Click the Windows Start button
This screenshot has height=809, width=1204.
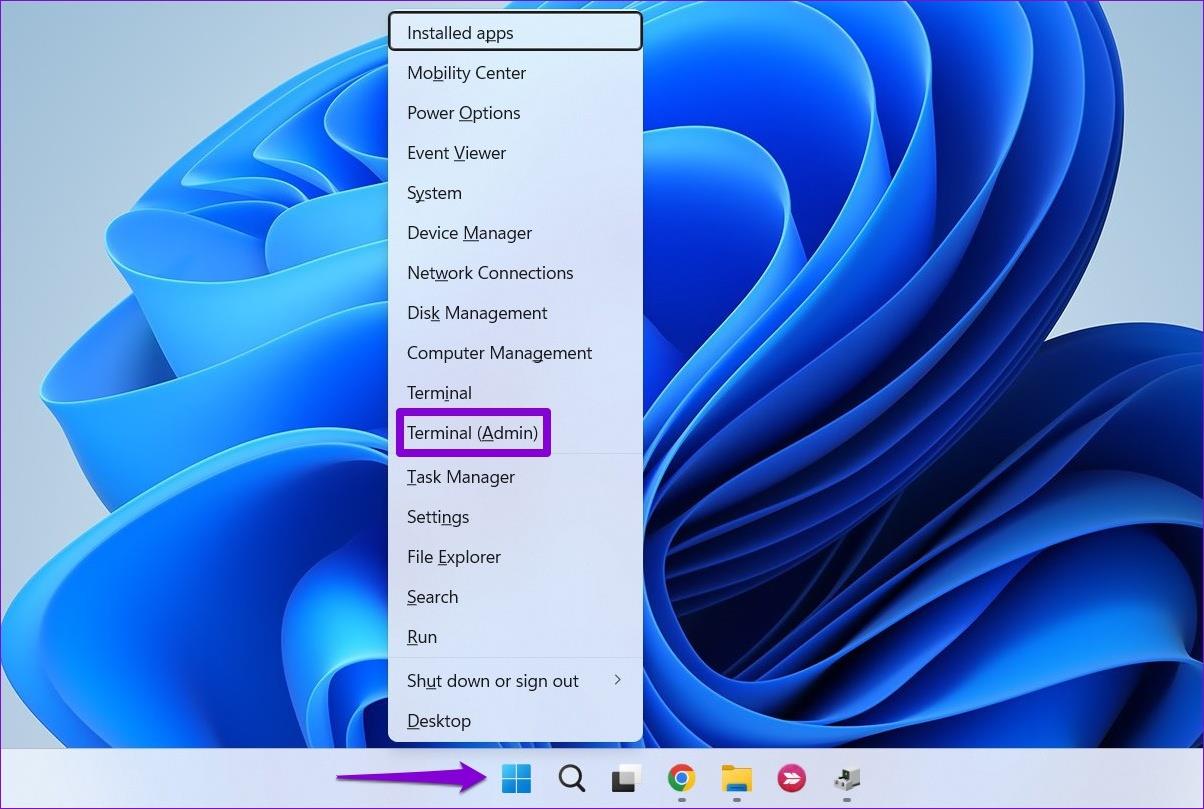pyautogui.click(x=516, y=779)
